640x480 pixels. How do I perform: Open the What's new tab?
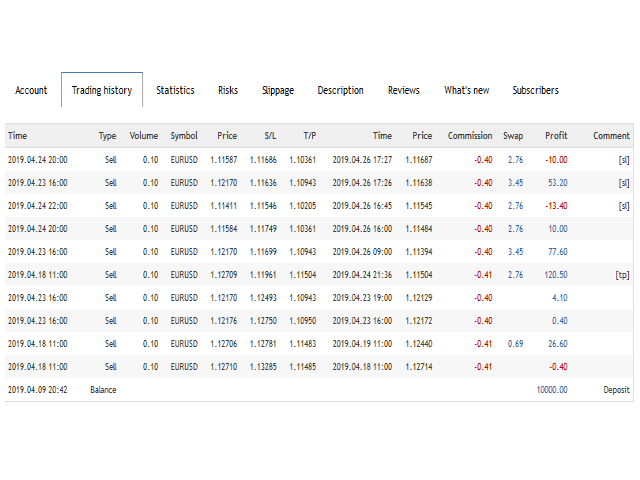coord(467,90)
